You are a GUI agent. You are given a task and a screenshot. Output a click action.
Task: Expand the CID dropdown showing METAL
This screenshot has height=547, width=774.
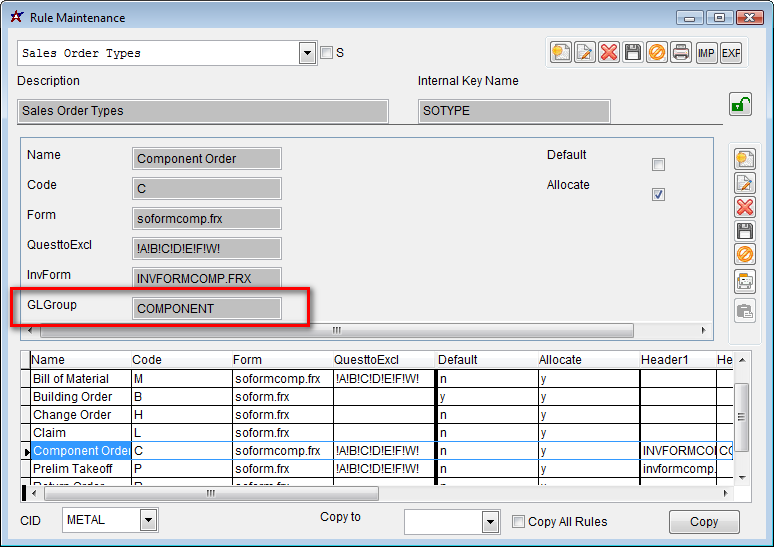149,520
